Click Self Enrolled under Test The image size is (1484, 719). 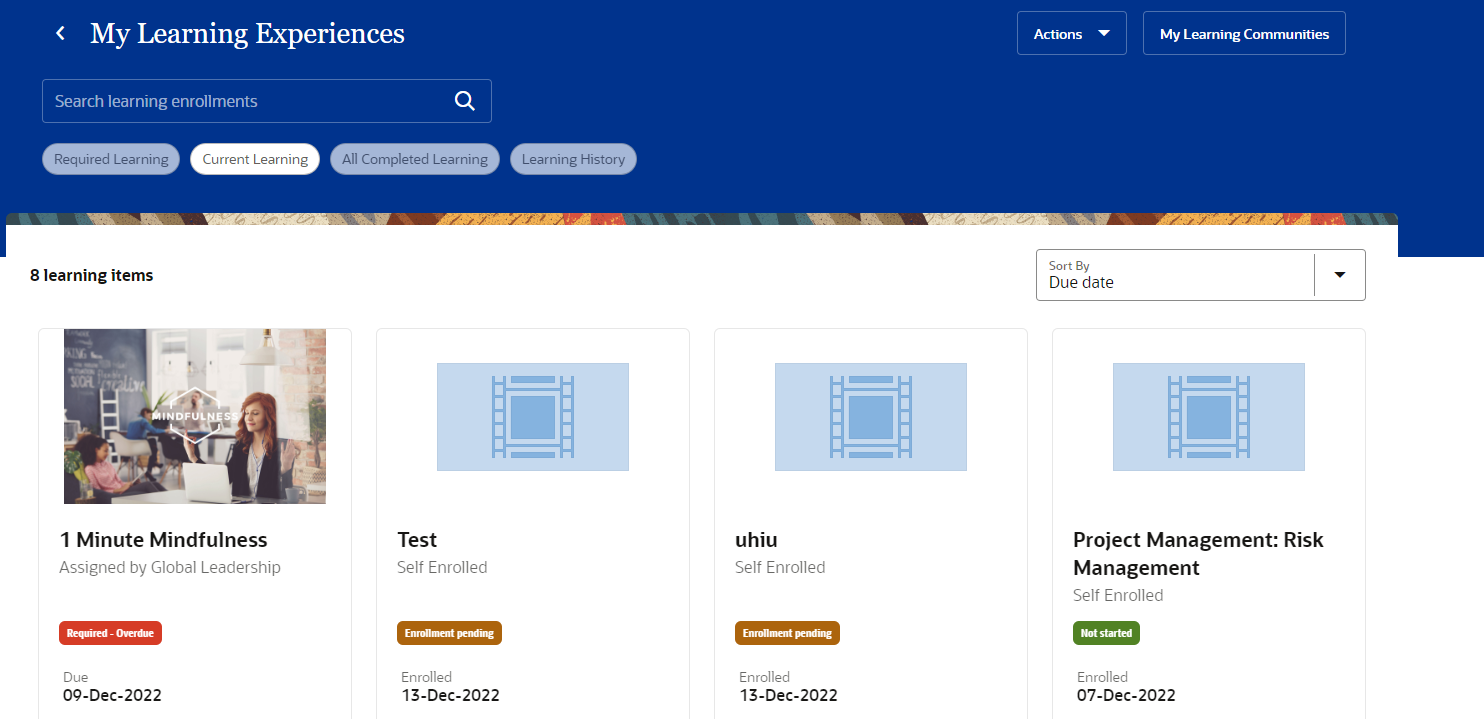coord(442,567)
